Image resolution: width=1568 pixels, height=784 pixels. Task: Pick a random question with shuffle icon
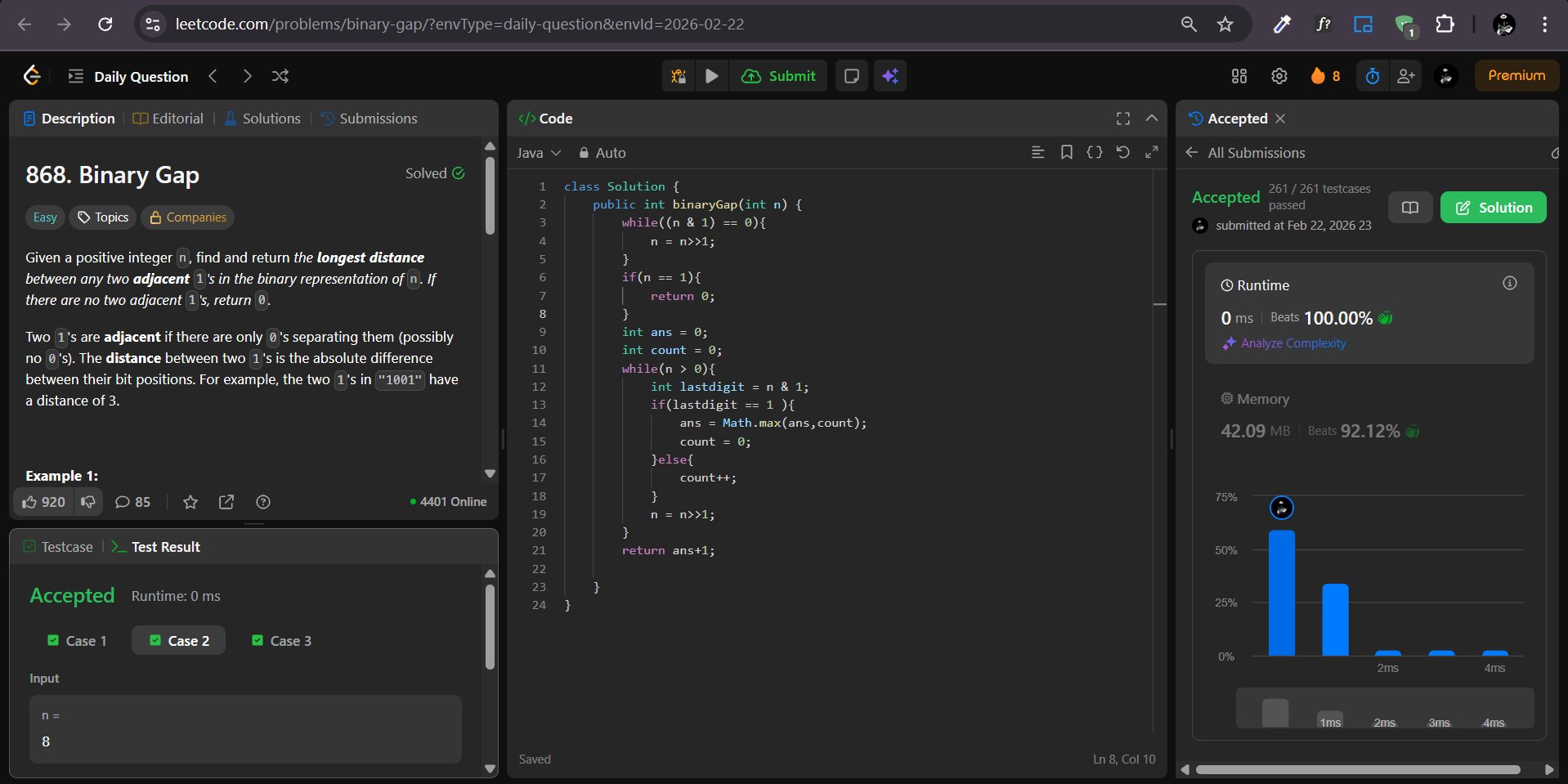click(280, 76)
